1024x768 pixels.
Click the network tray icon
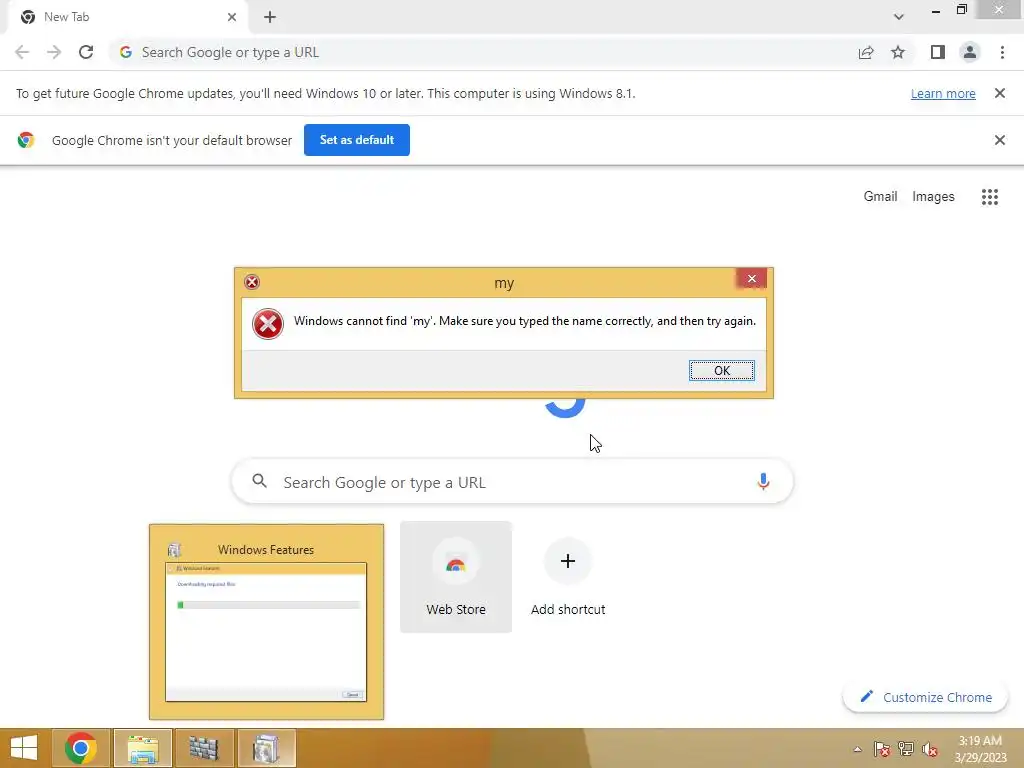pos(906,749)
